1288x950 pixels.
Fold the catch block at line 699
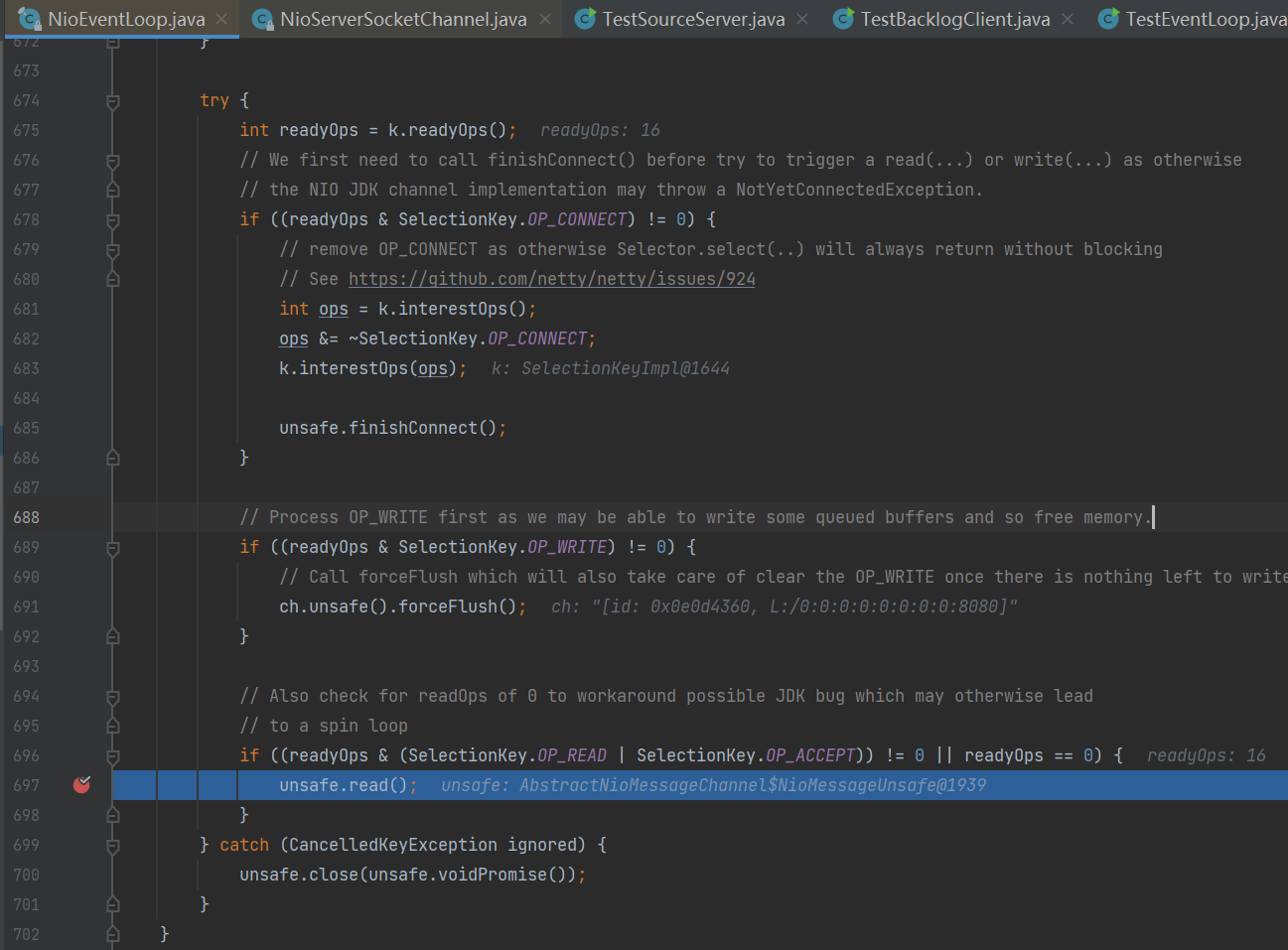click(x=113, y=846)
